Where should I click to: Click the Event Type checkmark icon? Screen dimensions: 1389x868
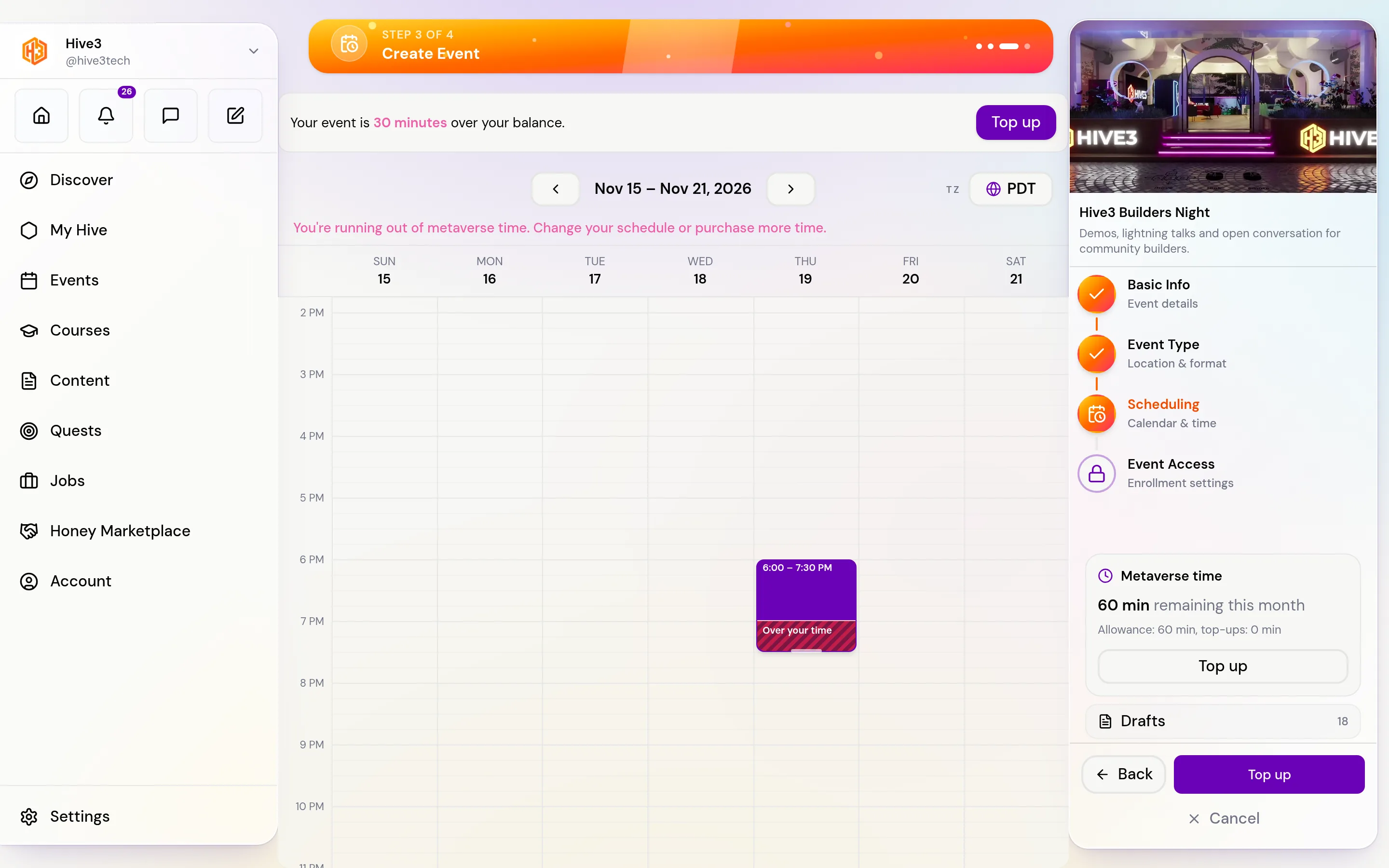point(1096,353)
